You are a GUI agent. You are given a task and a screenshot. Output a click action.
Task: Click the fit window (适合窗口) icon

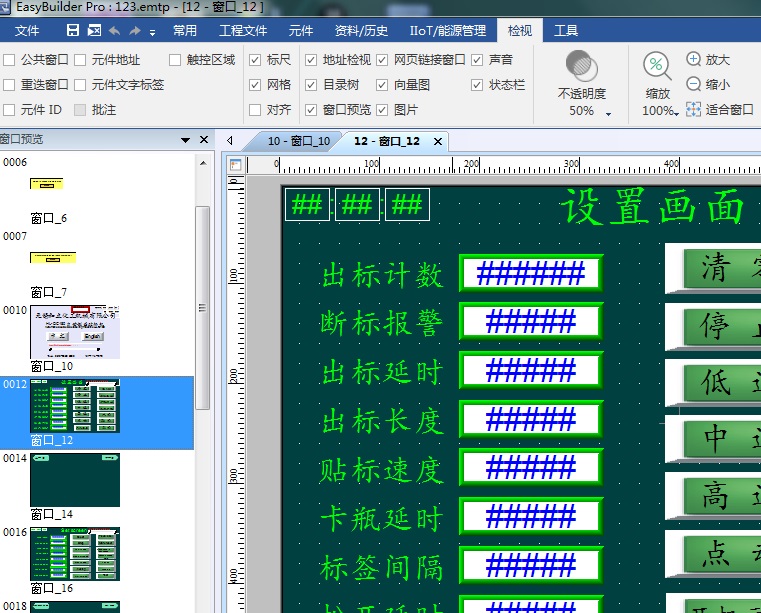pyautogui.click(x=694, y=110)
